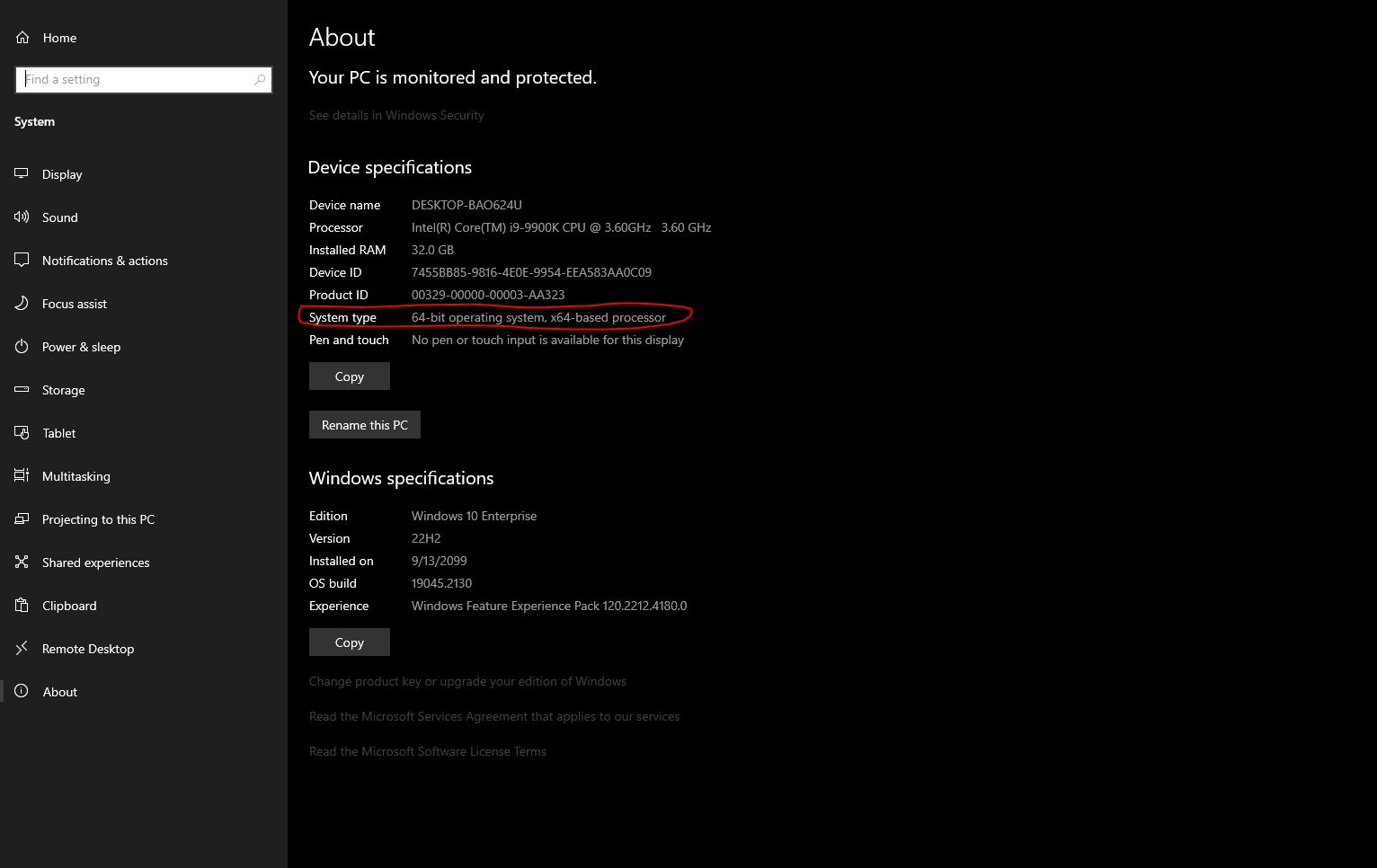The width and height of the screenshot is (1377, 868).
Task: Click the Device ID value 7455BB85
Action: point(531,272)
